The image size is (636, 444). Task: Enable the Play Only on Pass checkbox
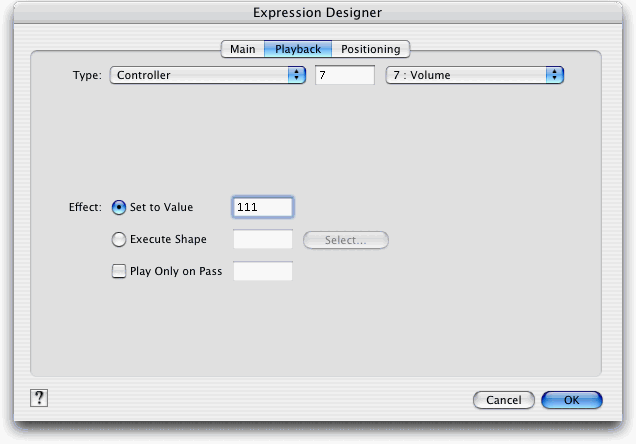(119, 272)
